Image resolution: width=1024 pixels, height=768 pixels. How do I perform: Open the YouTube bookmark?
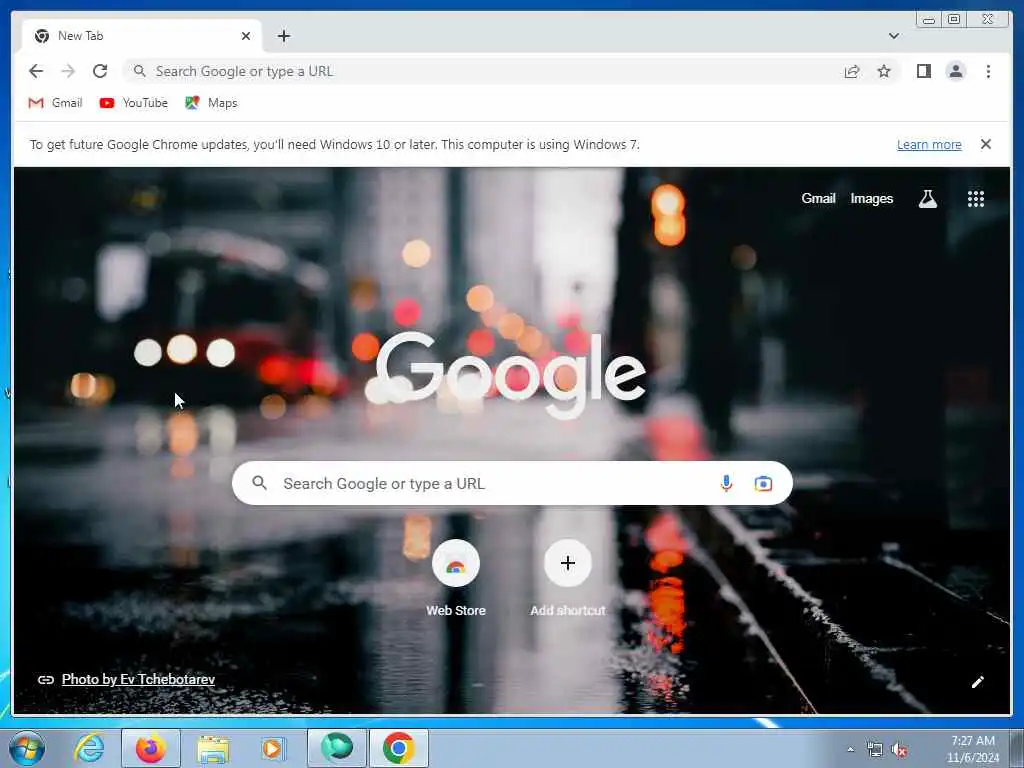[x=134, y=103]
